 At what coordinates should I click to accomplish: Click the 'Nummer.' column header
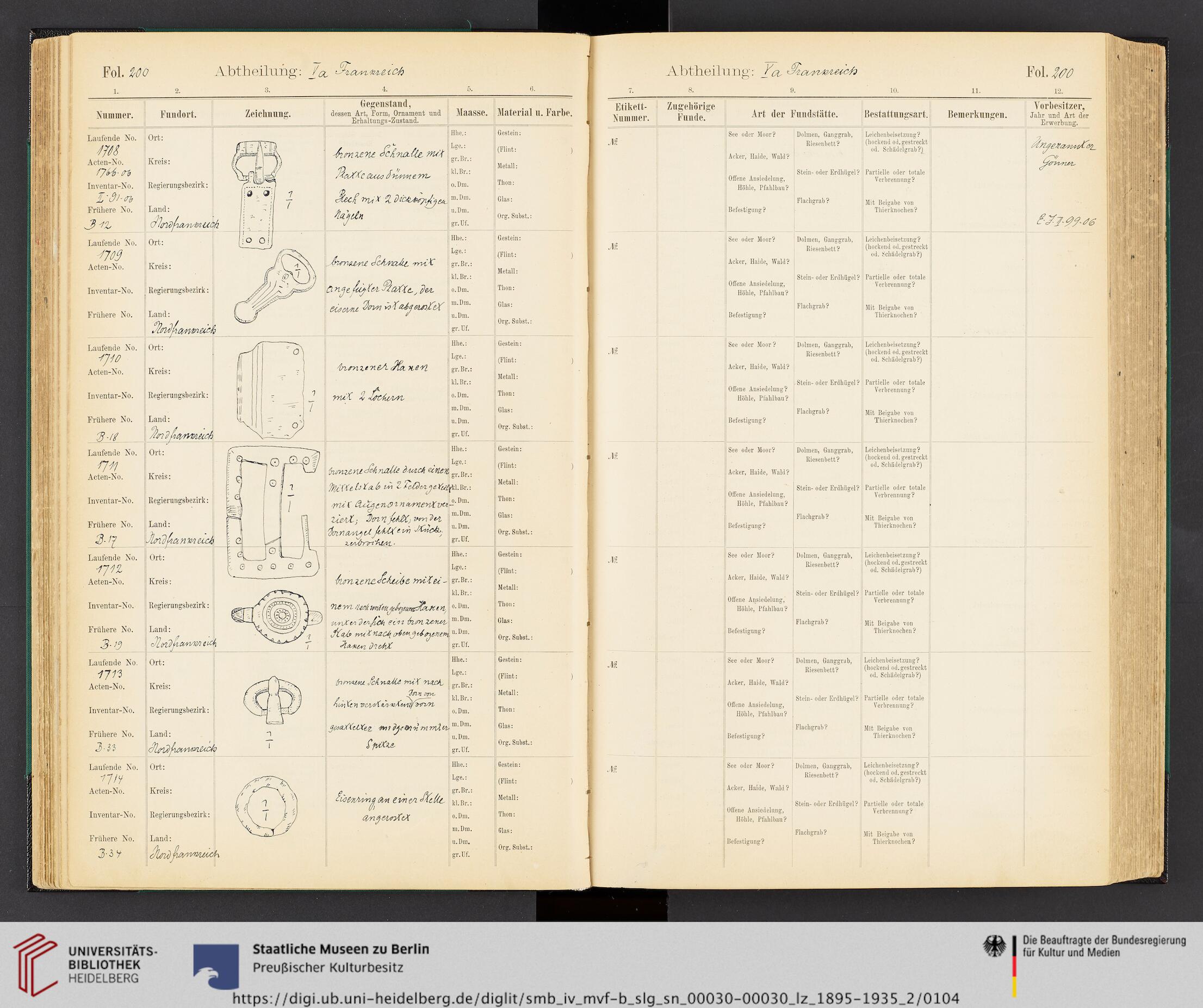tap(115, 115)
